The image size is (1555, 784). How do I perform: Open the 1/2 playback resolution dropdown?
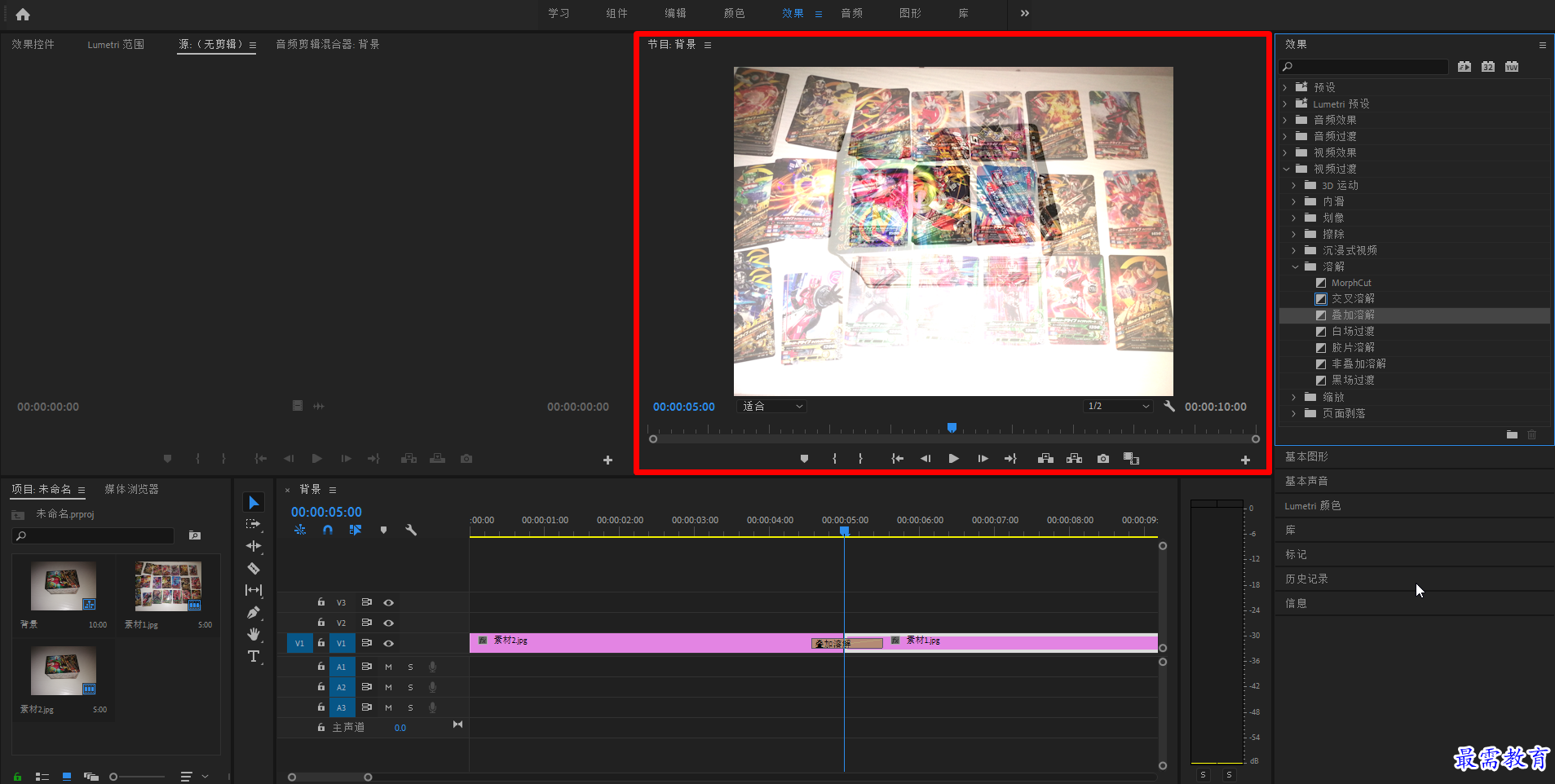point(1118,406)
